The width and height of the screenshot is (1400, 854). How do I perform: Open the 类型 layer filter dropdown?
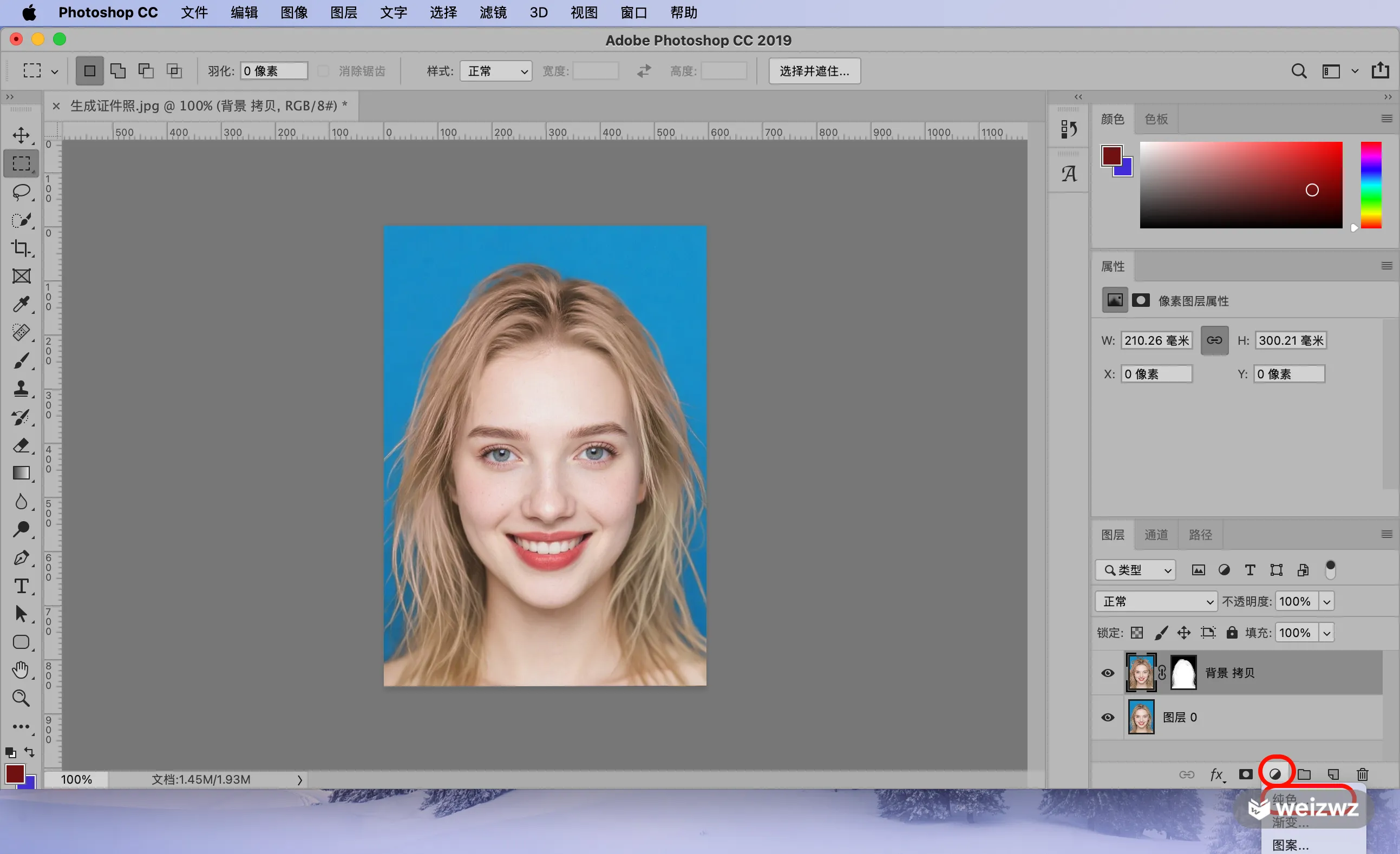1135,570
